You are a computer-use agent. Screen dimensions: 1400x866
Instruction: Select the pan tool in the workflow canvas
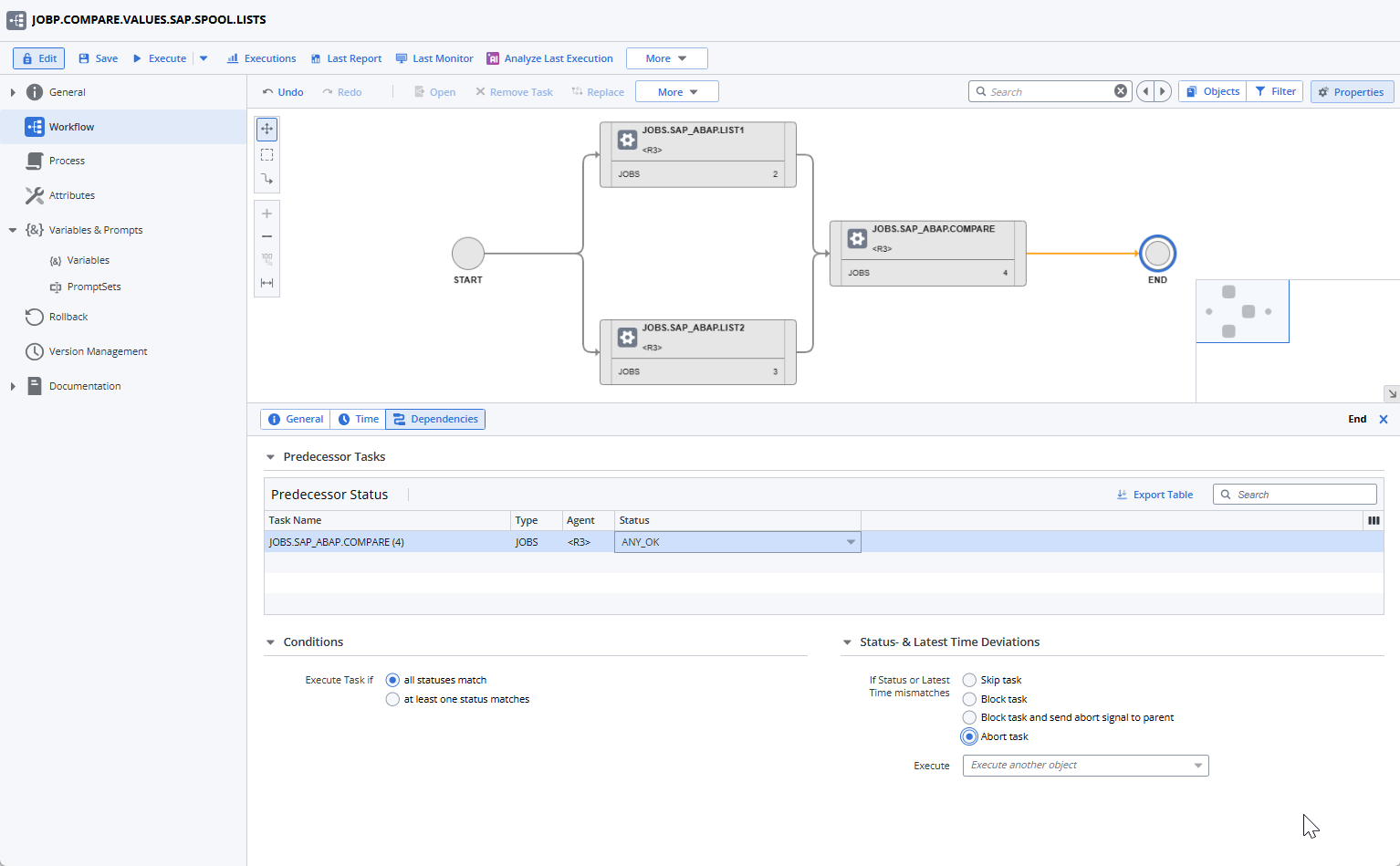tap(266, 129)
